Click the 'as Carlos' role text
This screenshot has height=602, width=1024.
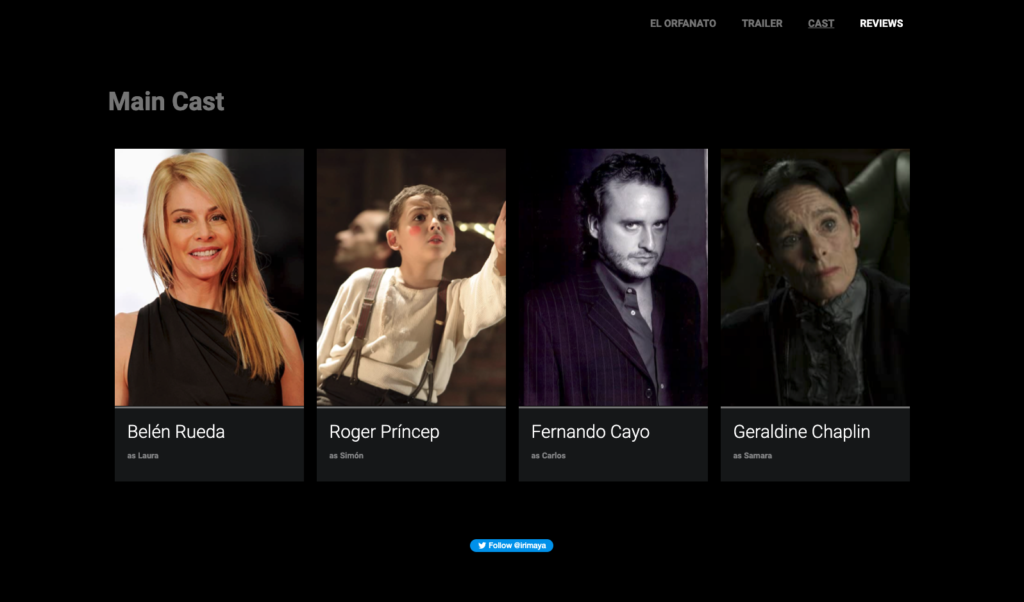[x=549, y=456]
